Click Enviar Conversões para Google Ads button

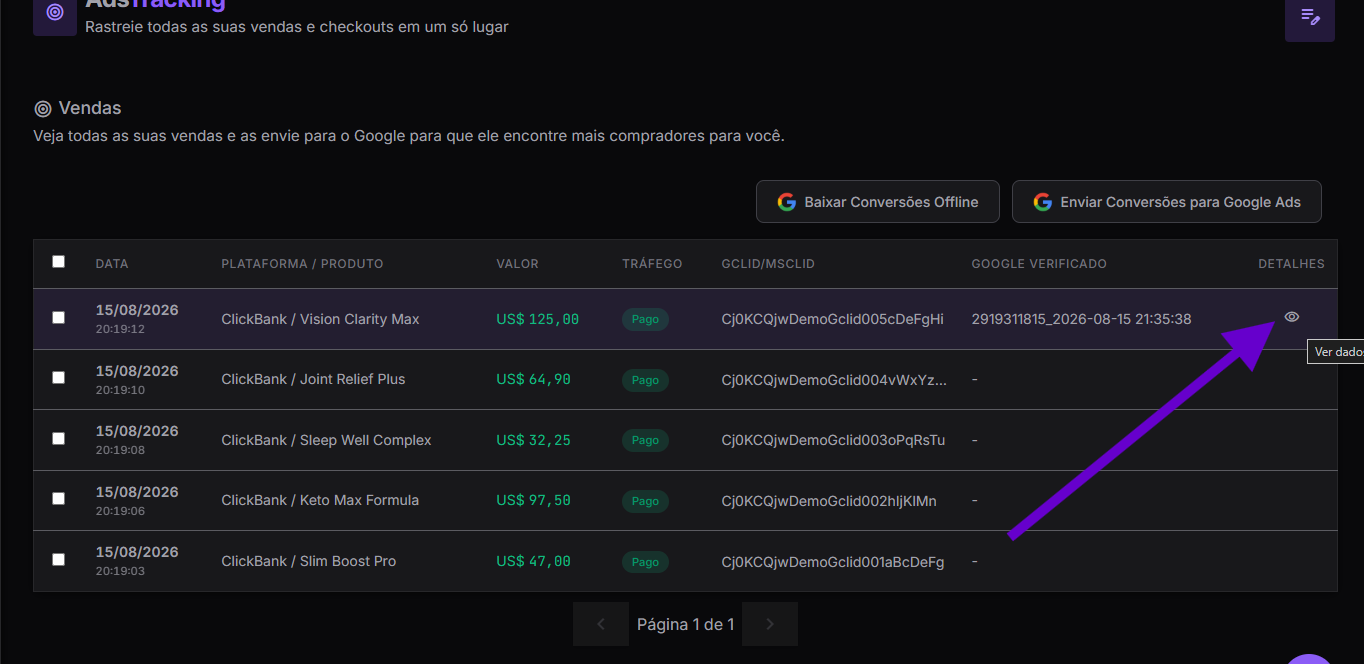point(1167,202)
